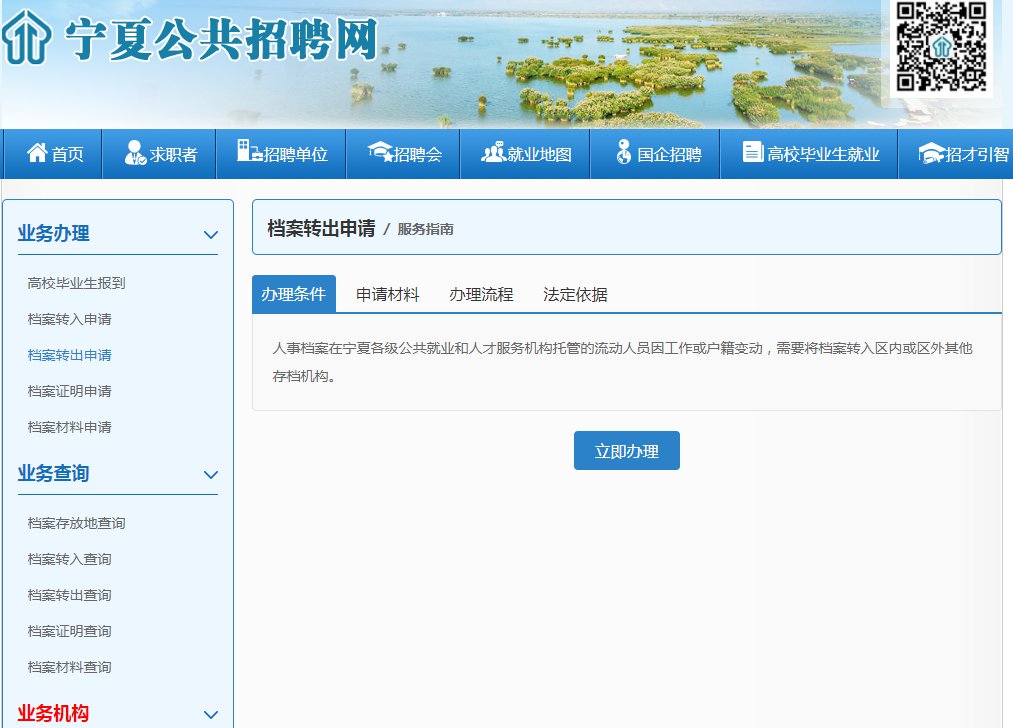Switch to the 申请材料 tab
Viewport: 1013px width, 728px height.
(388, 294)
